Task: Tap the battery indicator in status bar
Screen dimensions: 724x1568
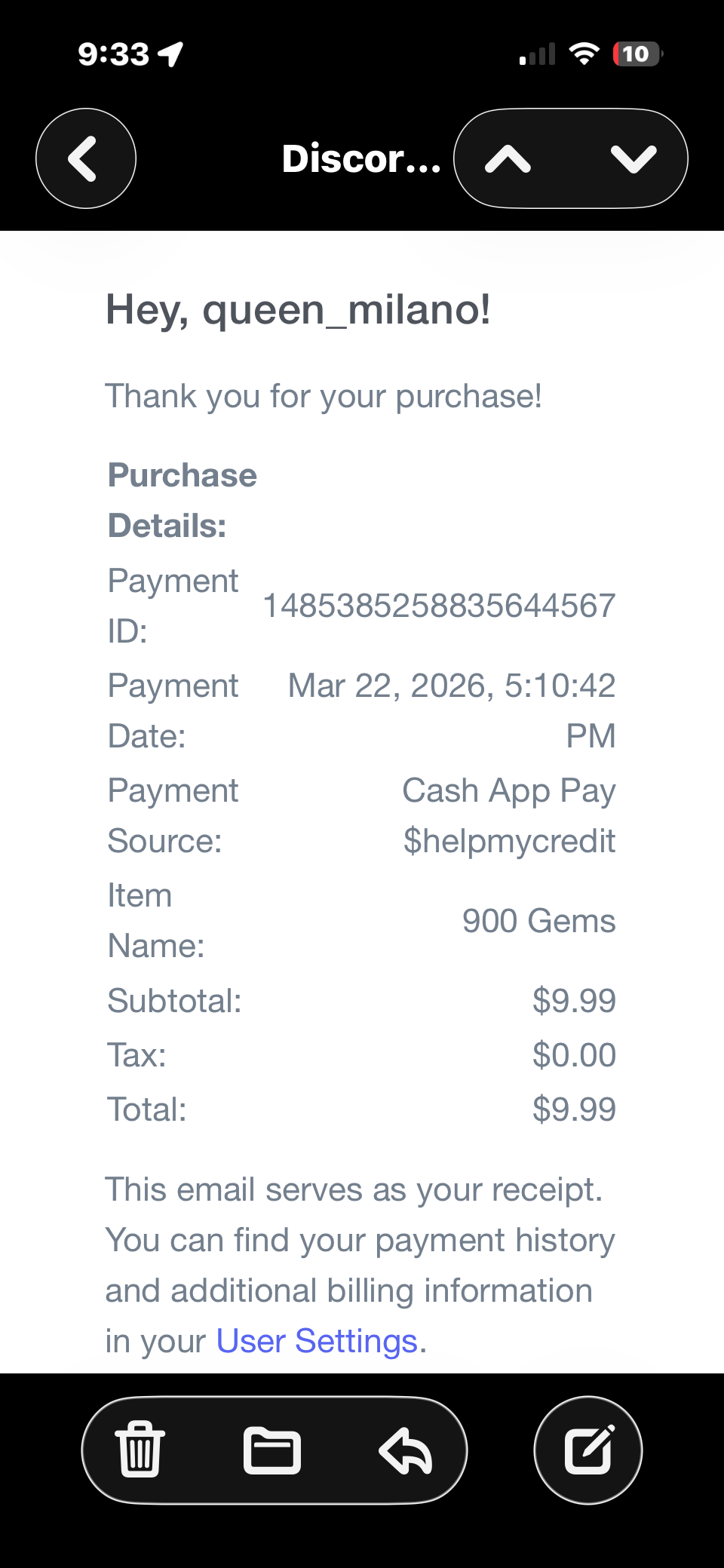Action: (x=637, y=54)
